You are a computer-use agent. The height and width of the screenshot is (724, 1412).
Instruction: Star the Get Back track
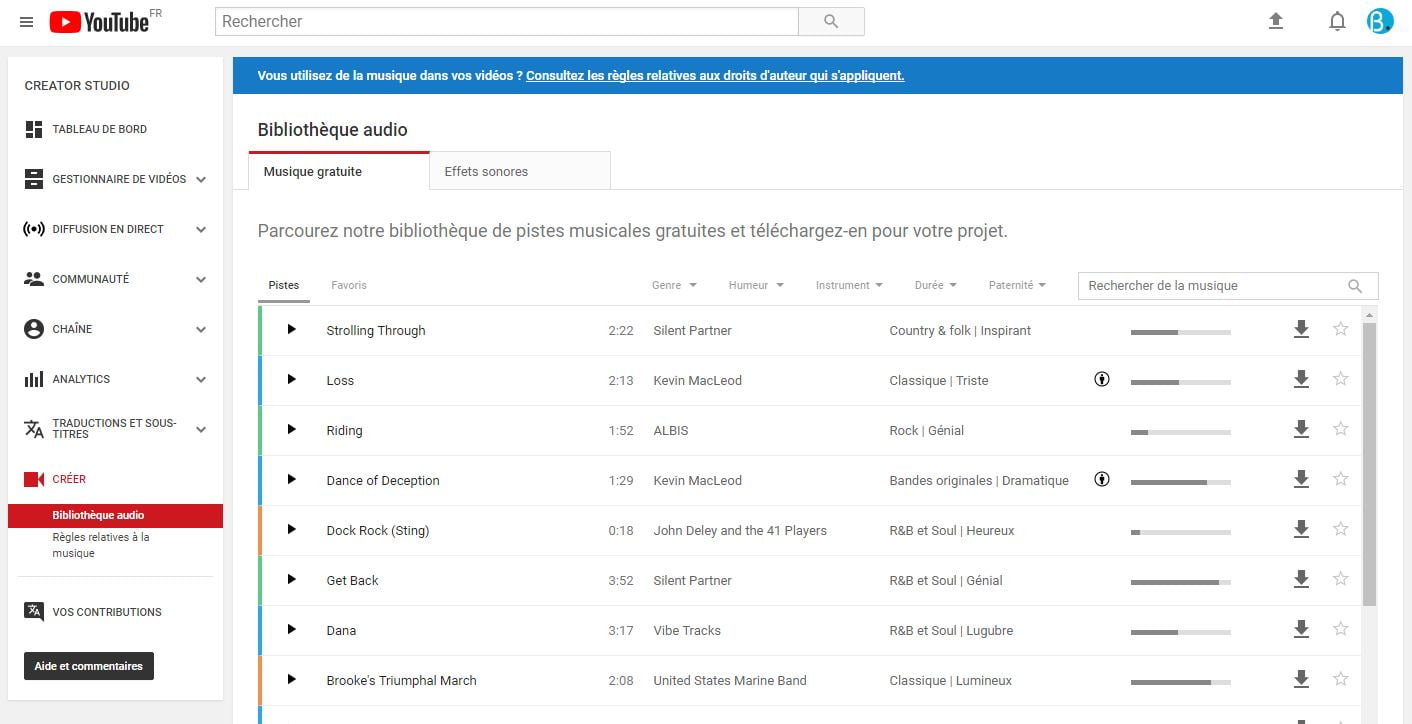1341,579
